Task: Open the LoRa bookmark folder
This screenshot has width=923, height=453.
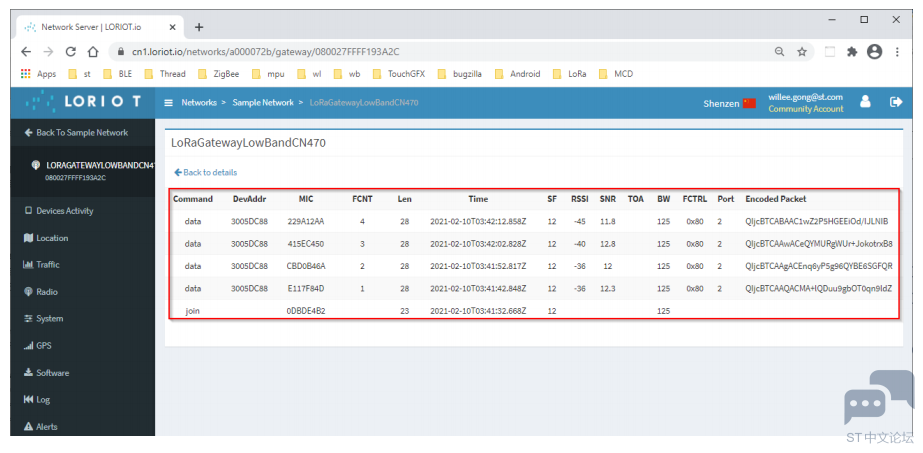Action: tap(570, 74)
